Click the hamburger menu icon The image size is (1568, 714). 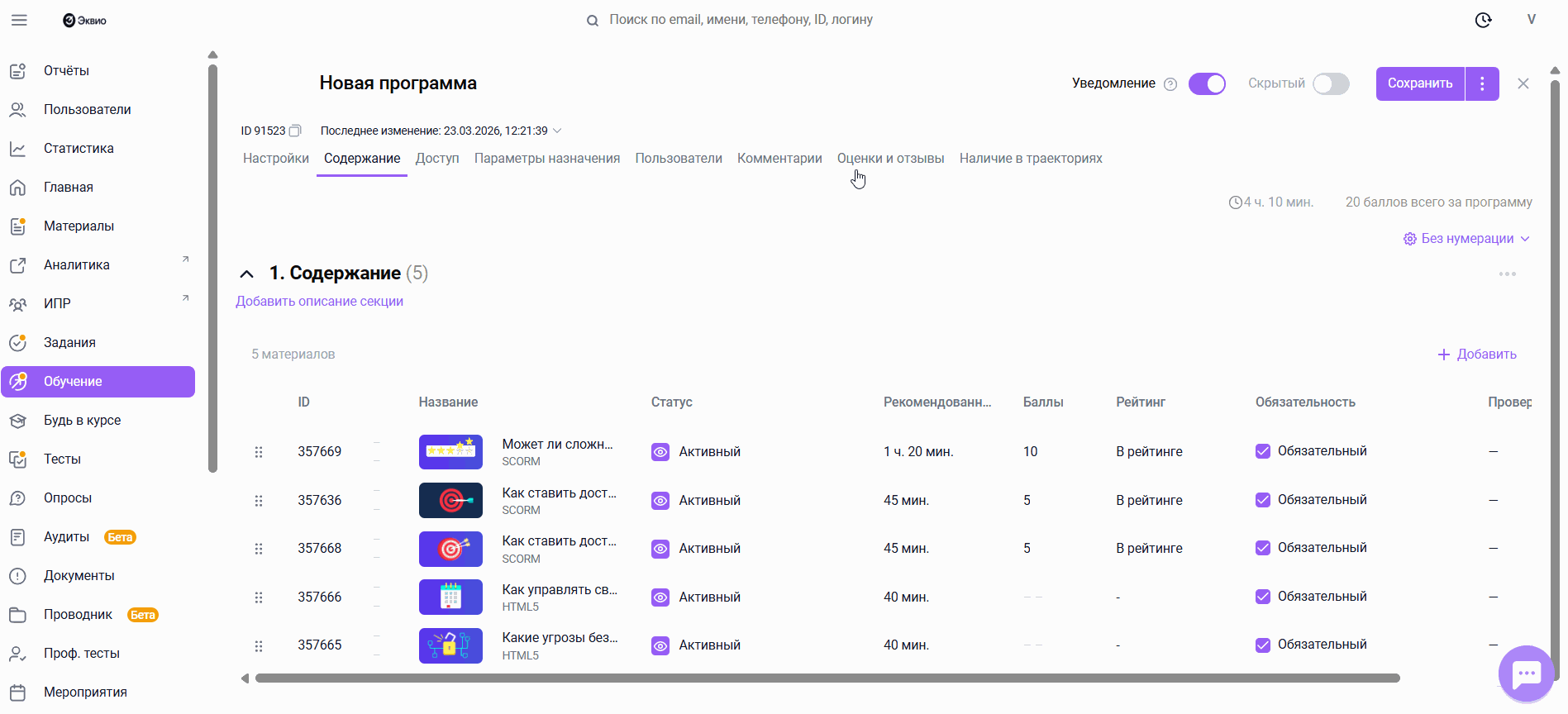click(x=19, y=20)
